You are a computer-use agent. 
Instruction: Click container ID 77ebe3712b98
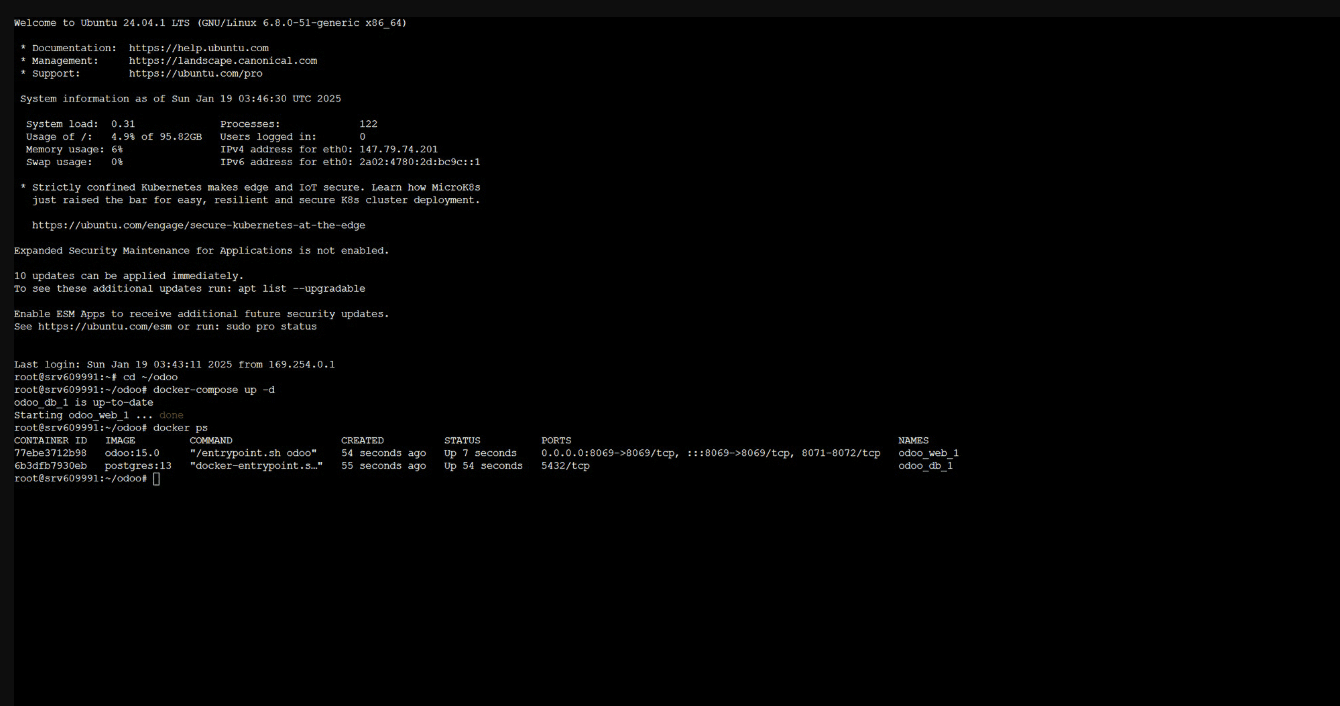pyautogui.click(x=50, y=453)
